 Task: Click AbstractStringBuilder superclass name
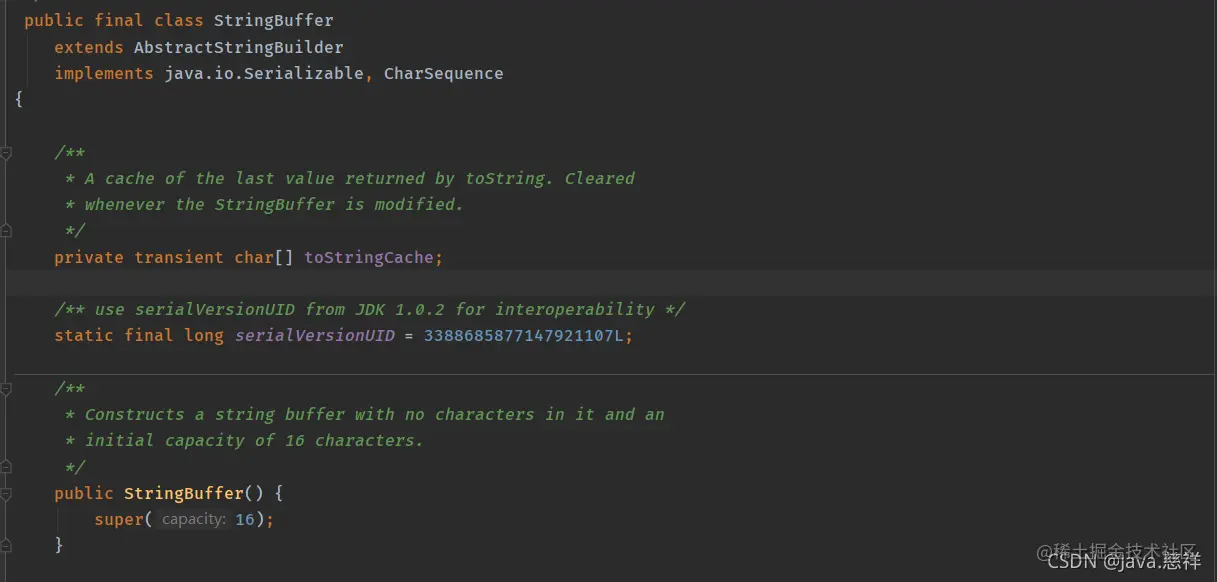tap(239, 47)
